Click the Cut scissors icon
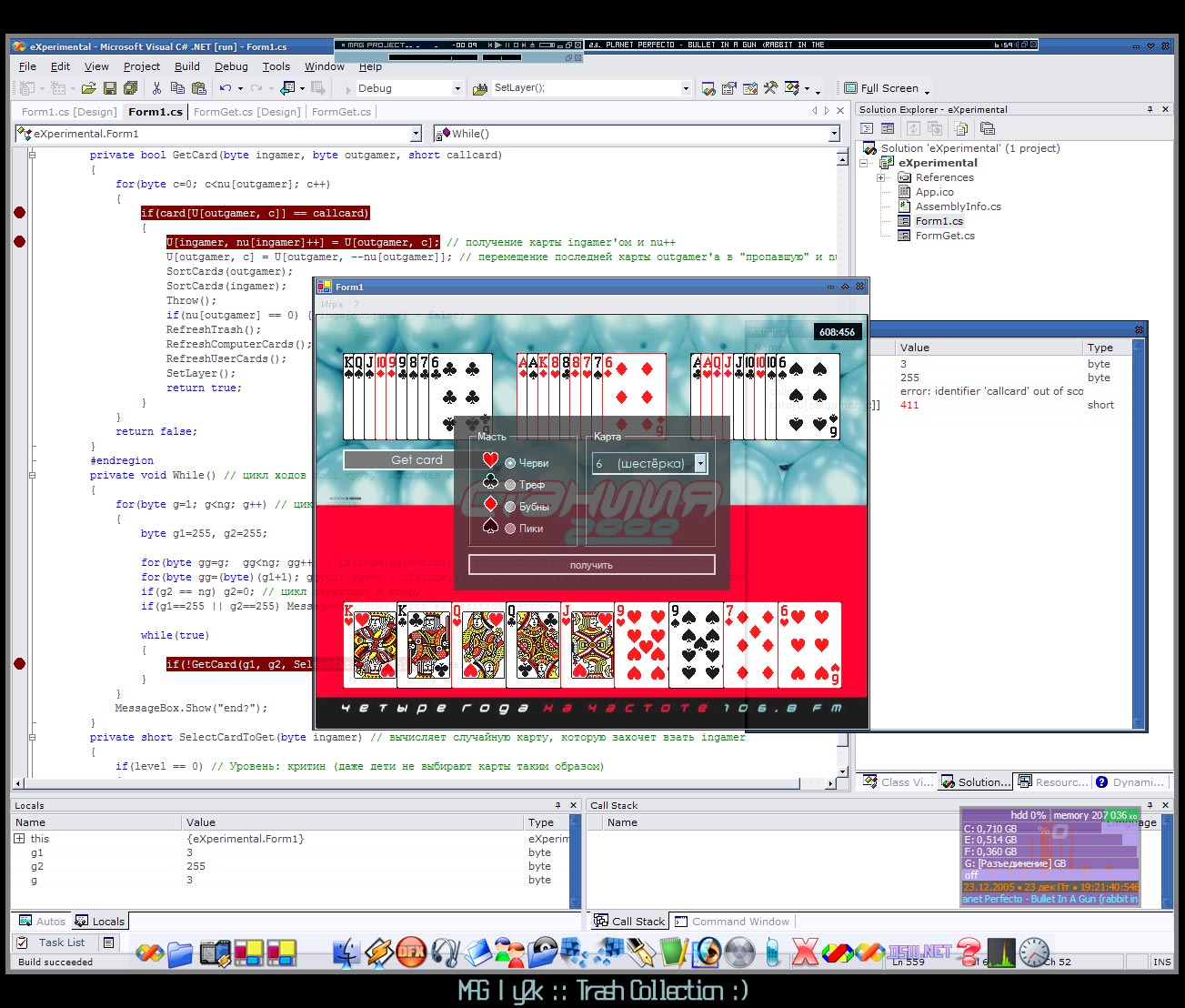The height and width of the screenshot is (1008, 1185). click(156, 88)
